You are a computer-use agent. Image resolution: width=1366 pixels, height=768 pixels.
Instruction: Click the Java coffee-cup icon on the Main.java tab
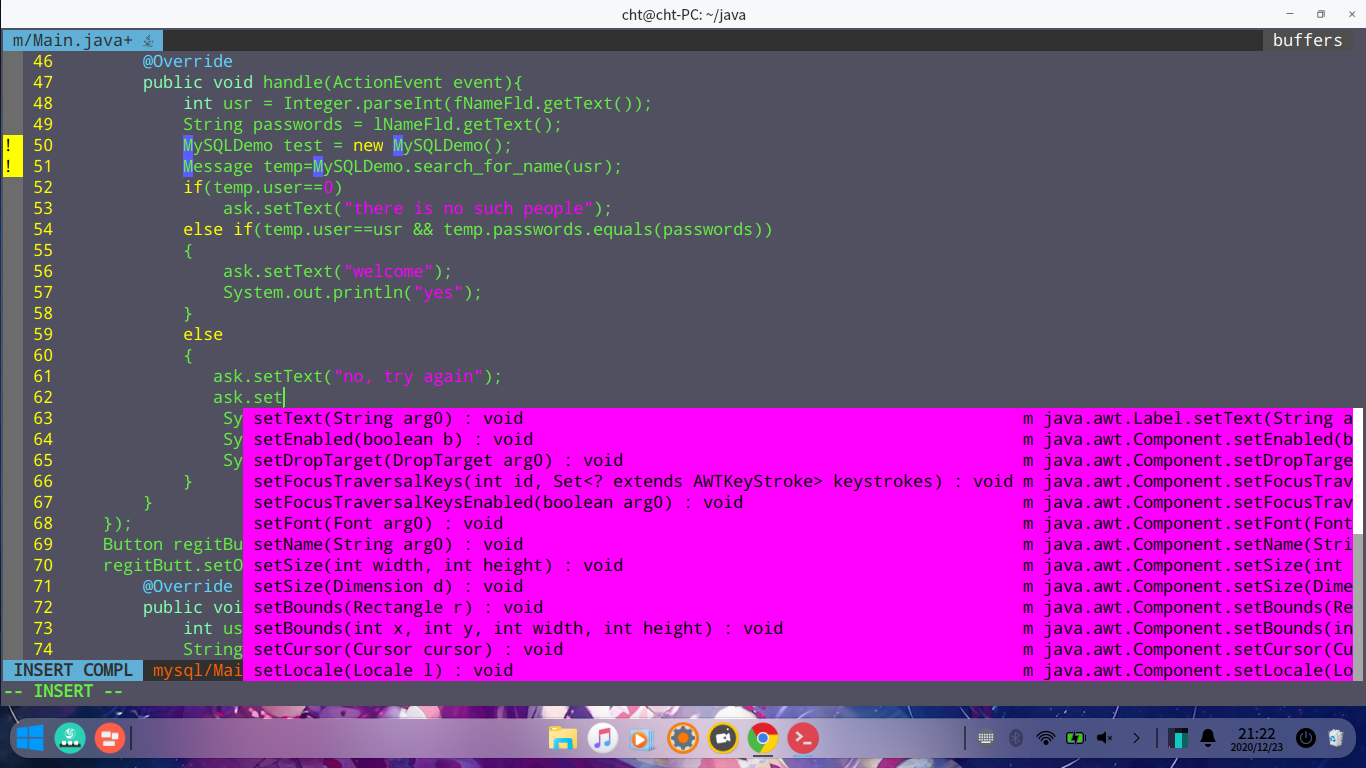click(150, 40)
